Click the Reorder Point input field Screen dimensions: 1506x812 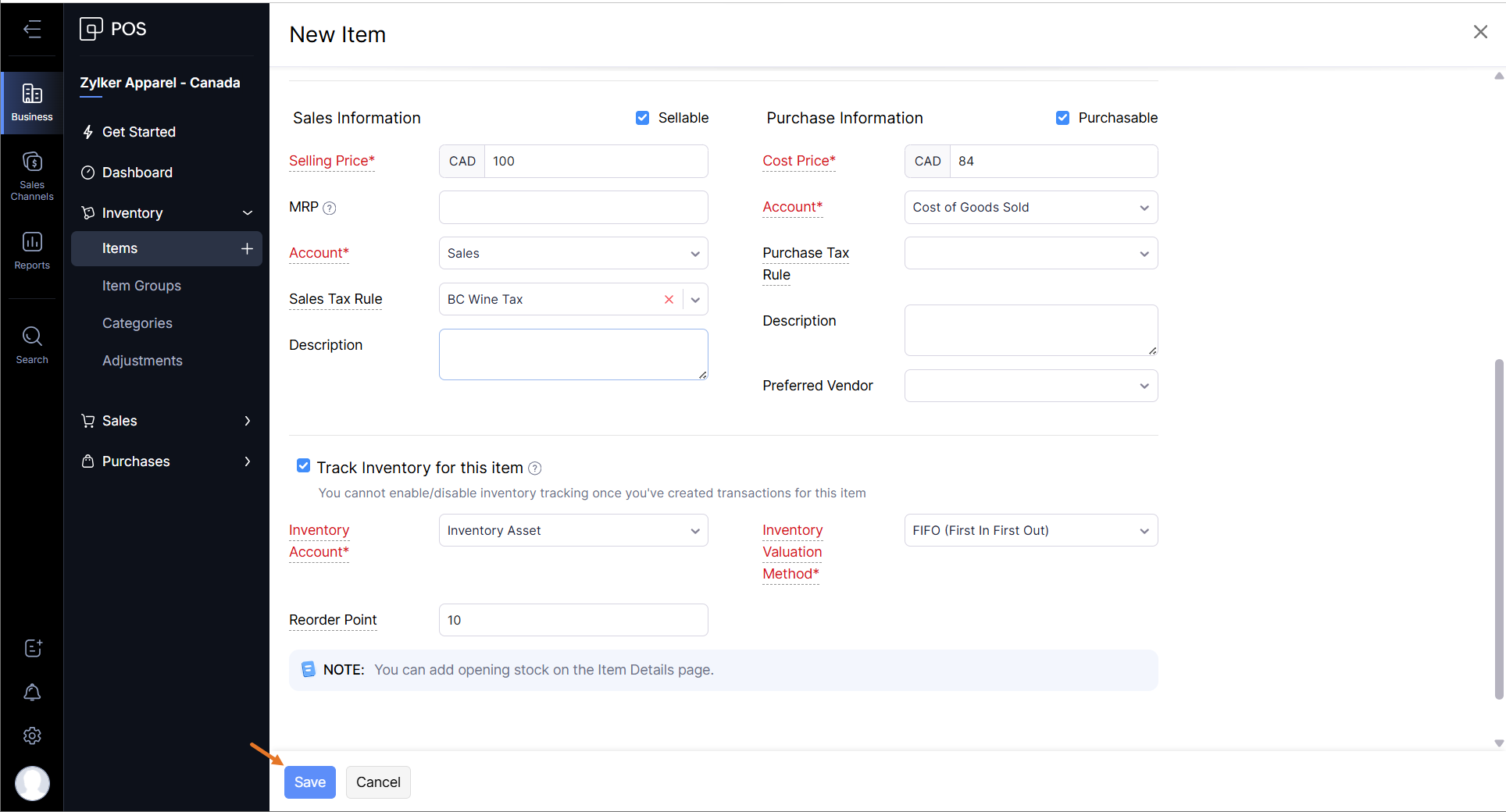coord(573,620)
